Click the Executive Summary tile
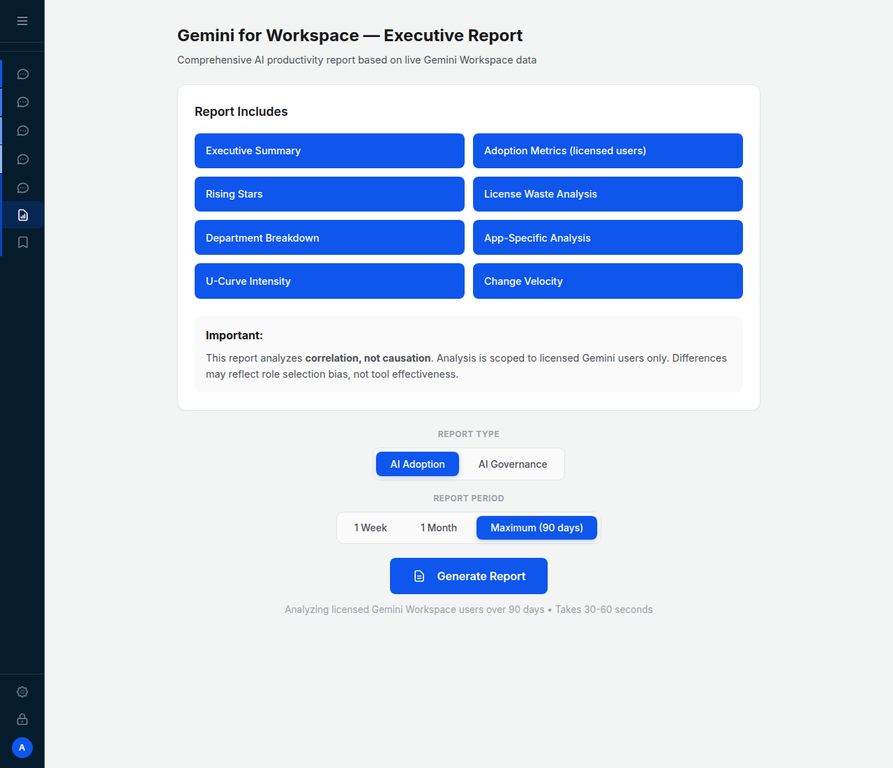 coord(329,151)
